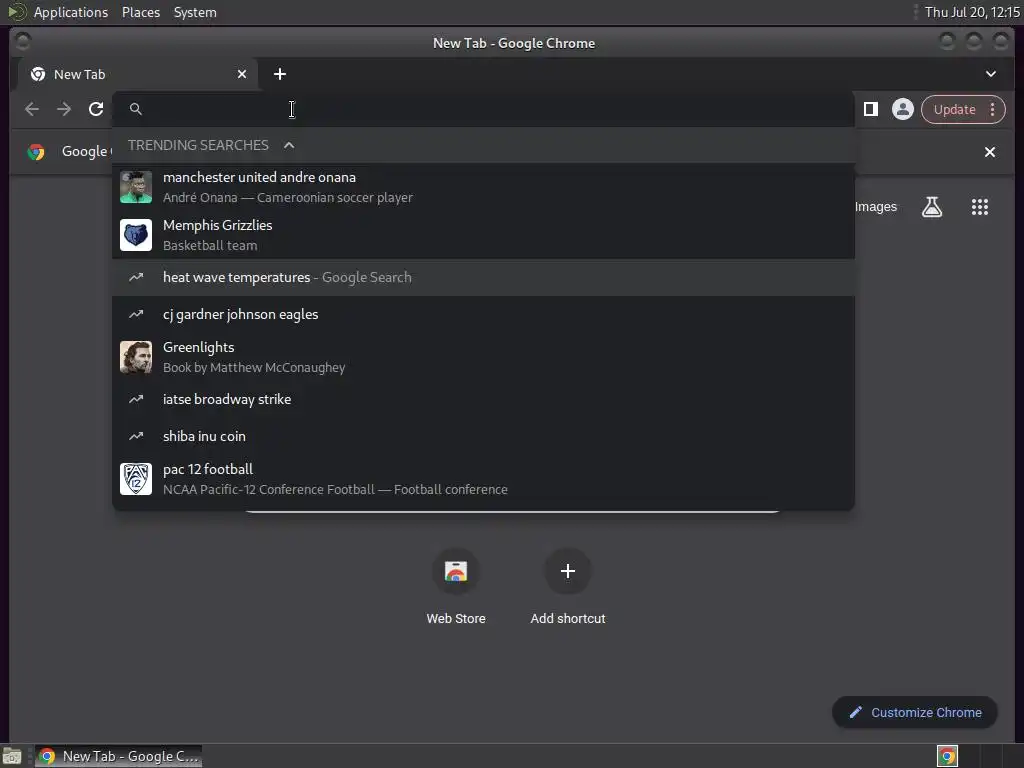Click the Pac-12 logo thumbnail
Image resolution: width=1024 pixels, height=768 pixels.
(136, 479)
